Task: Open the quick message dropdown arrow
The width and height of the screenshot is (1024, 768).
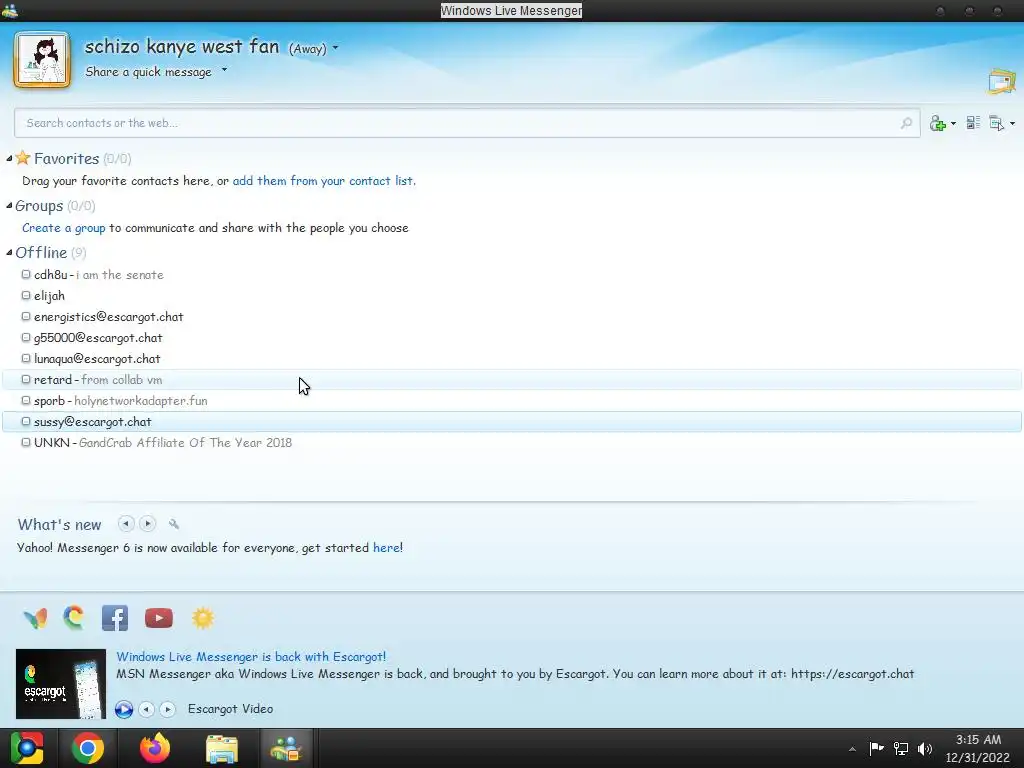Action: [224, 69]
